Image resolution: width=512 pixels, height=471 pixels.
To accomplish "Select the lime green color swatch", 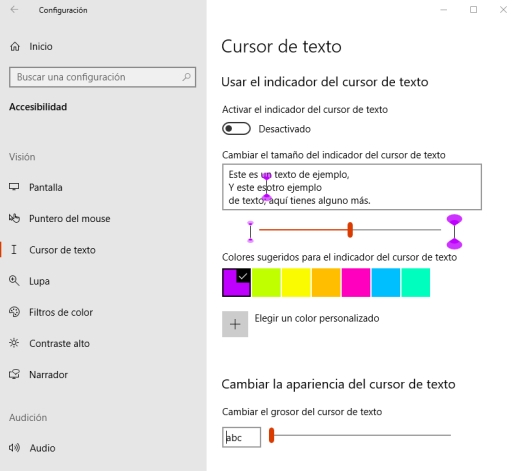I will point(266,282).
